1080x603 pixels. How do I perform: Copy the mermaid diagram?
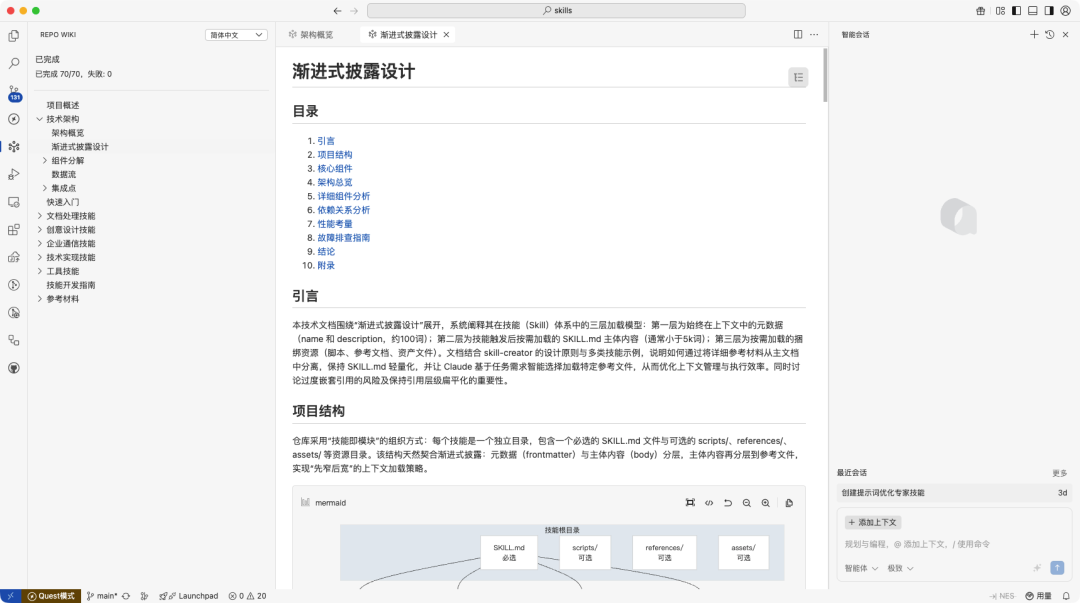tap(789, 503)
